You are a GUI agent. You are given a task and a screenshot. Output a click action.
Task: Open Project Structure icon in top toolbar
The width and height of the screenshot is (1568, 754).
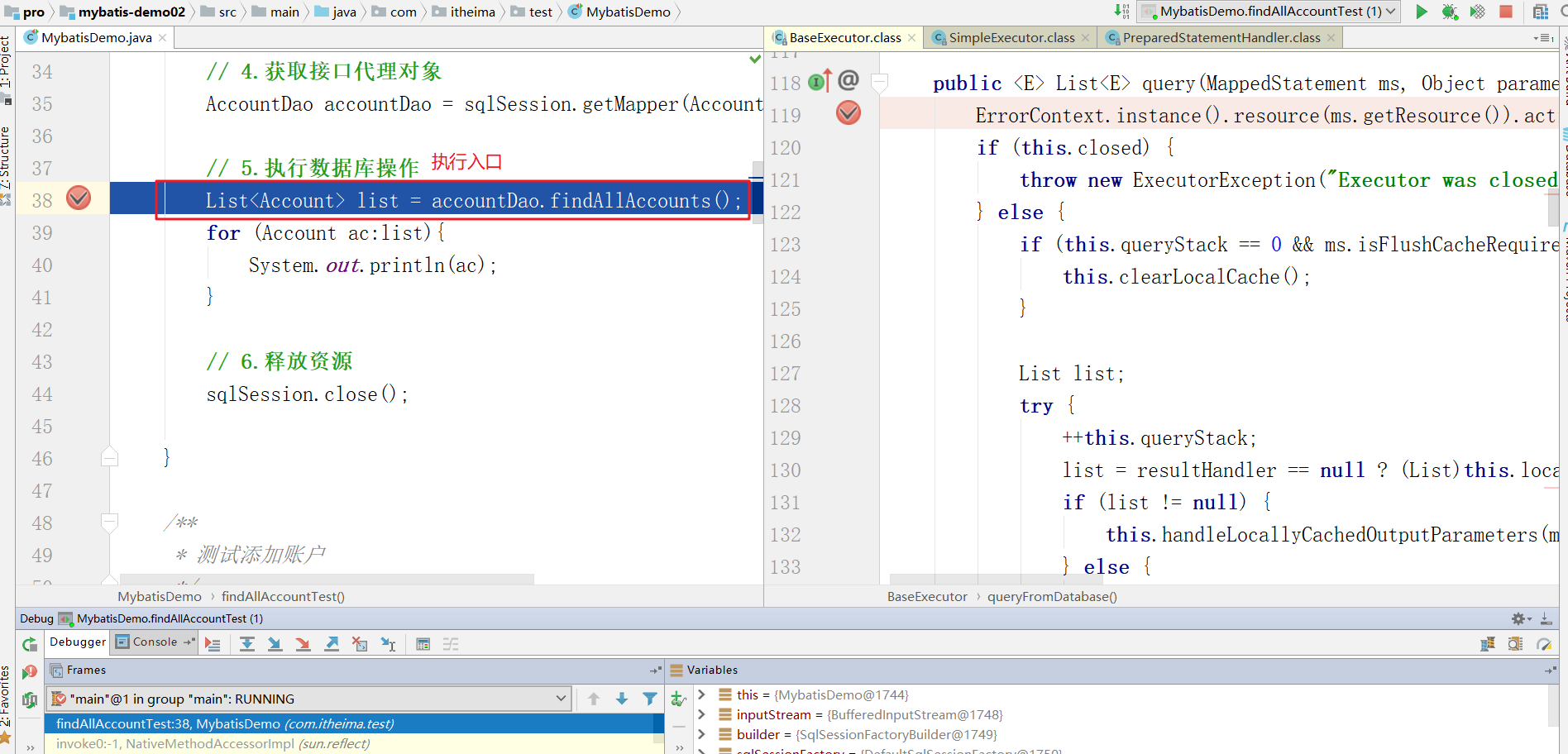(1540, 12)
